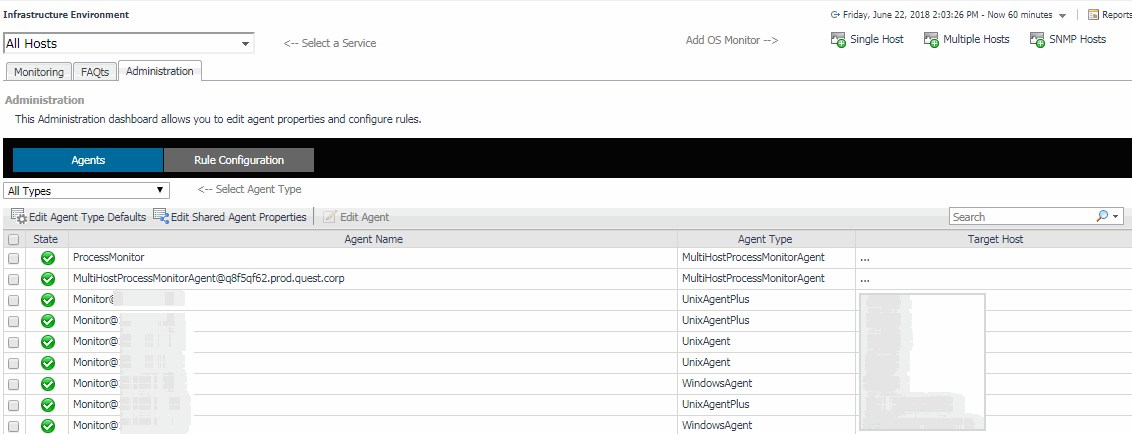
Task: Click into the Search input field
Action: (1020, 217)
